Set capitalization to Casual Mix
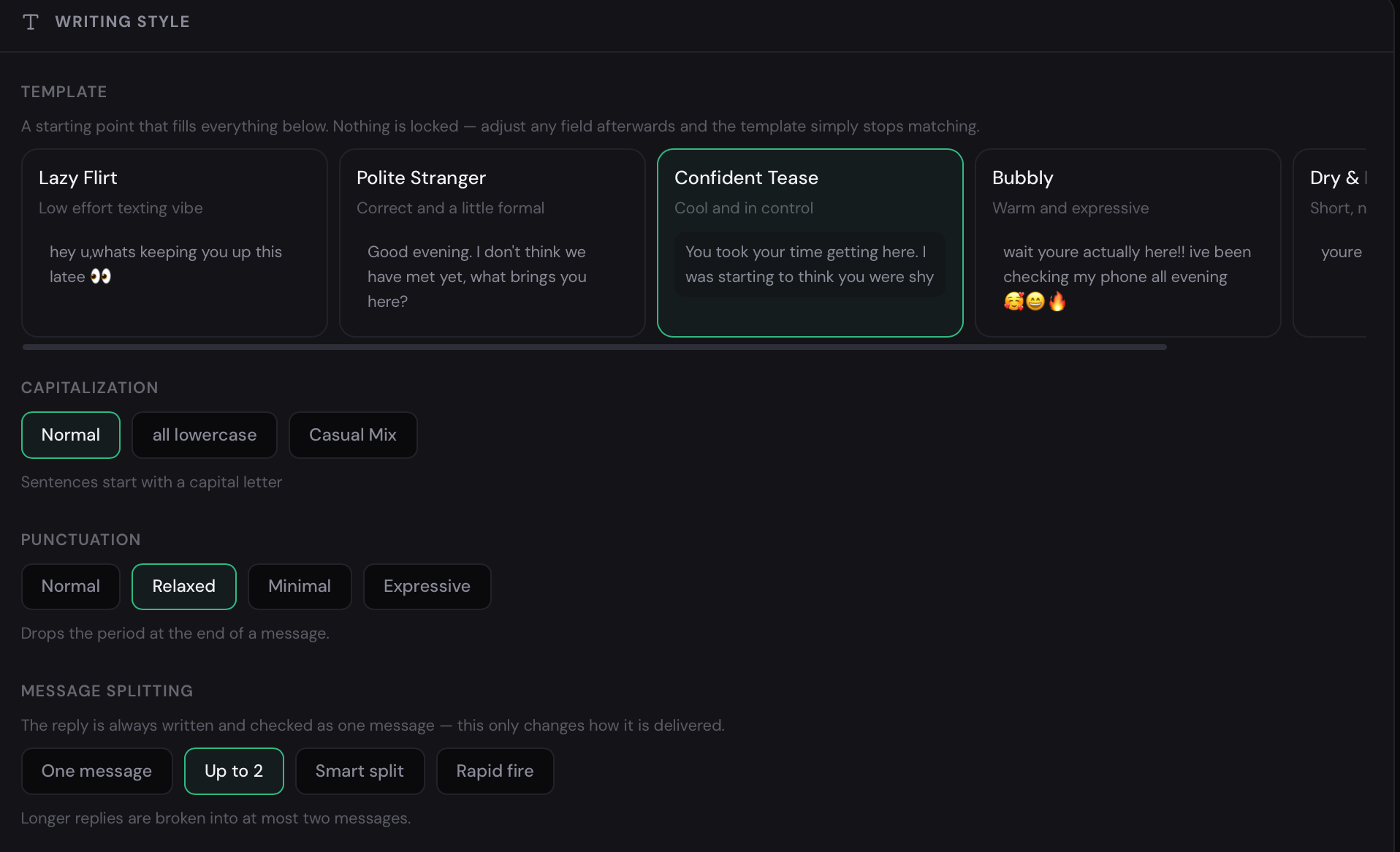Viewport: 1400px width, 852px height. point(353,435)
